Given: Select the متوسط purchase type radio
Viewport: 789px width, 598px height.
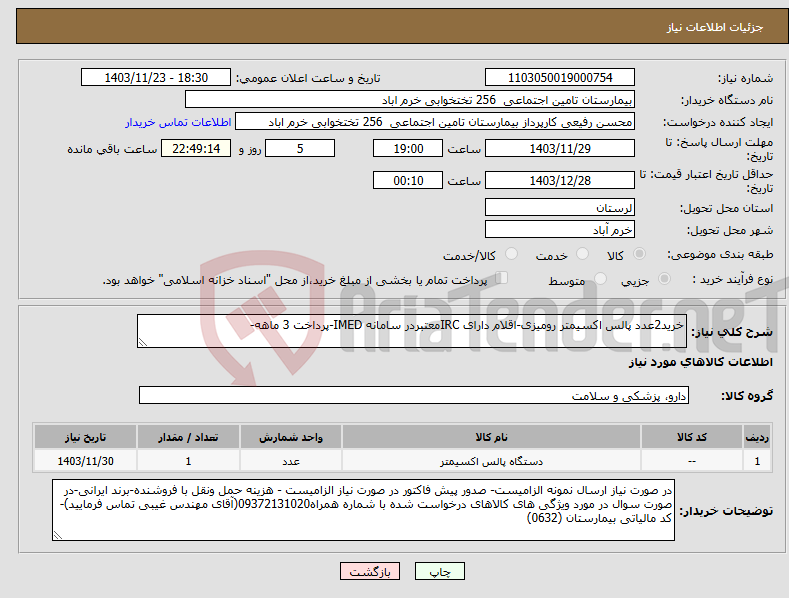Looking at the screenshot, I should (x=600, y=278).
